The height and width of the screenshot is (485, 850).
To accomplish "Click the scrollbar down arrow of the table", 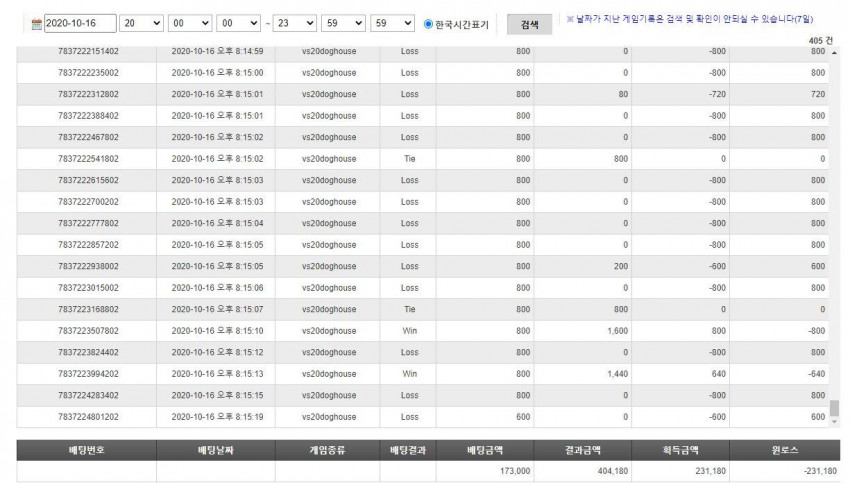I will pyautogui.click(x=834, y=422).
